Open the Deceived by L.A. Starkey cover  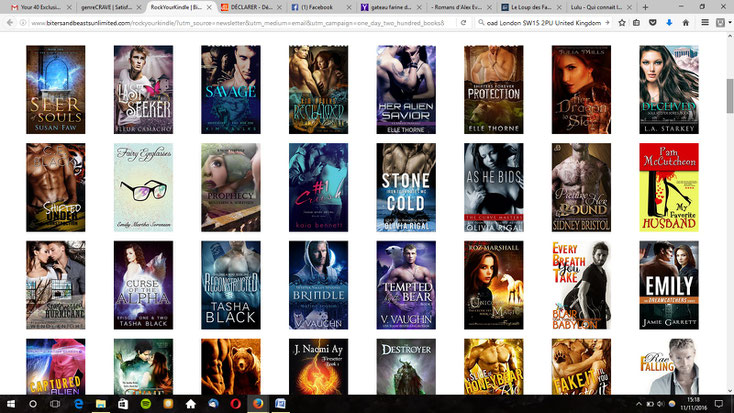[x=669, y=89]
